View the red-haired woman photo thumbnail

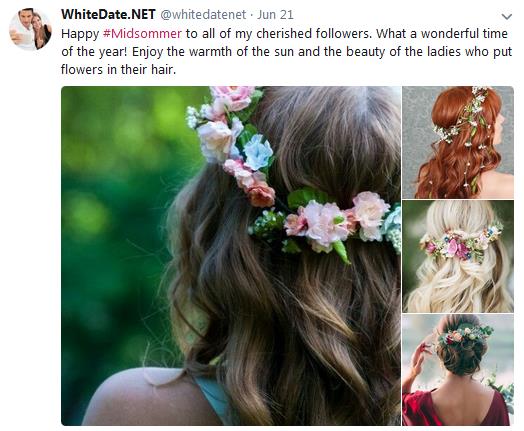pos(458,142)
